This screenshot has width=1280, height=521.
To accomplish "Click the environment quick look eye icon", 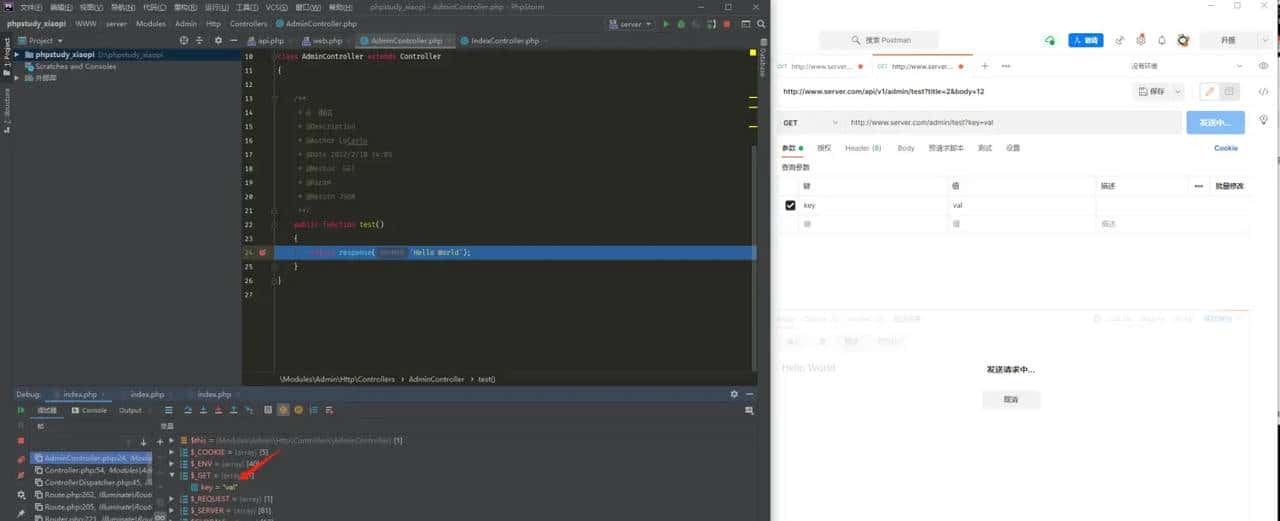I will click(1262, 66).
